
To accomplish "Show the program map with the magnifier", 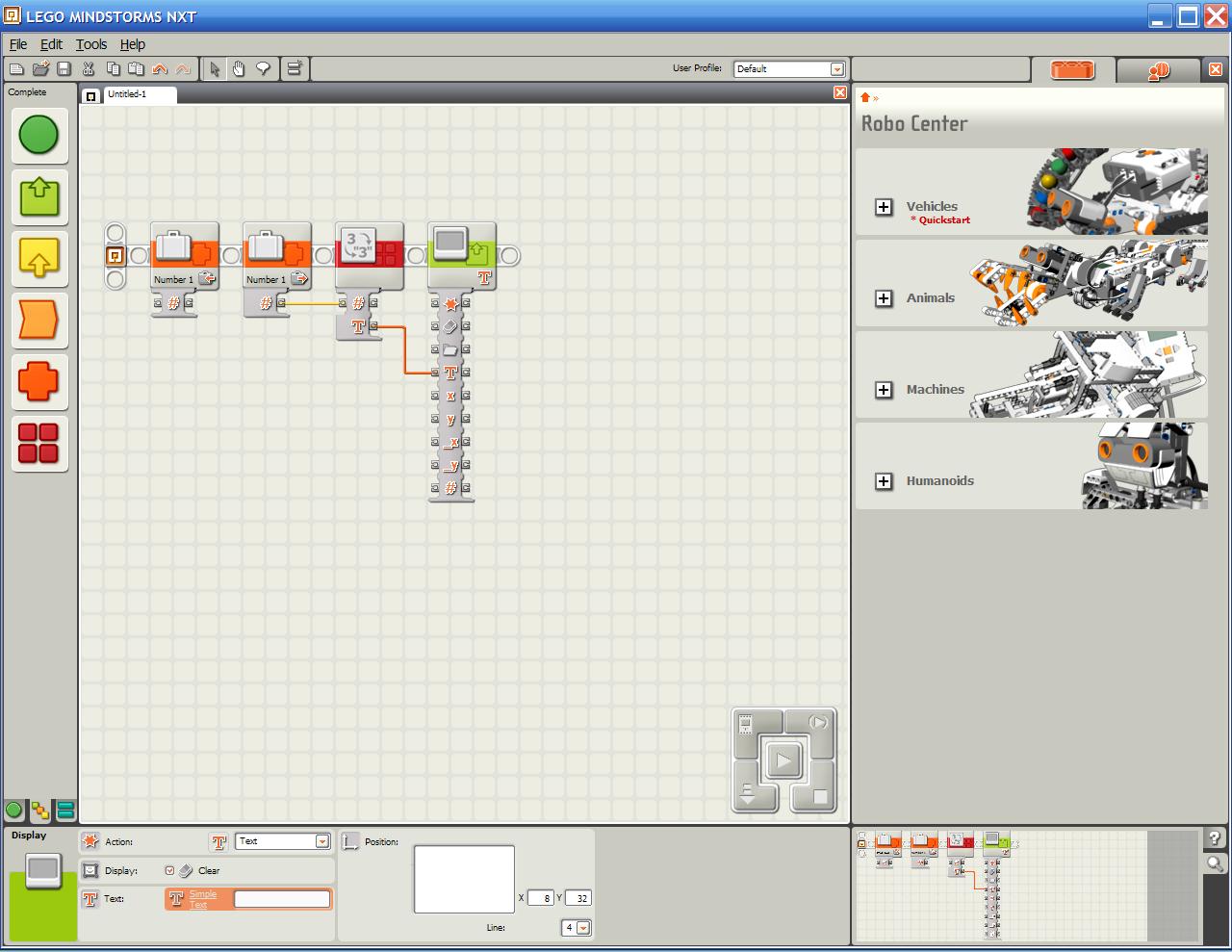I will tap(1215, 863).
